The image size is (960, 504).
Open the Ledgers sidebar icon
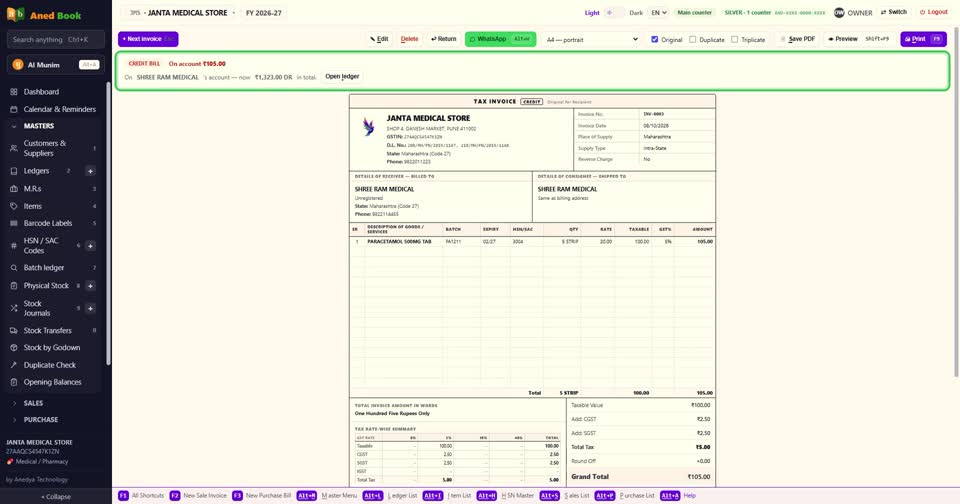click(x=13, y=171)
